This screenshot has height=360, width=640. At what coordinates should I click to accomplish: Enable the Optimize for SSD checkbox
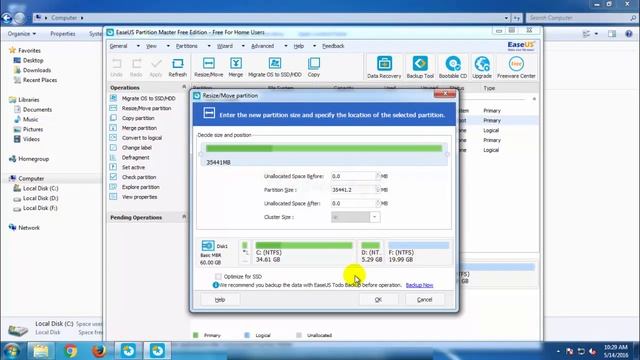218,276
